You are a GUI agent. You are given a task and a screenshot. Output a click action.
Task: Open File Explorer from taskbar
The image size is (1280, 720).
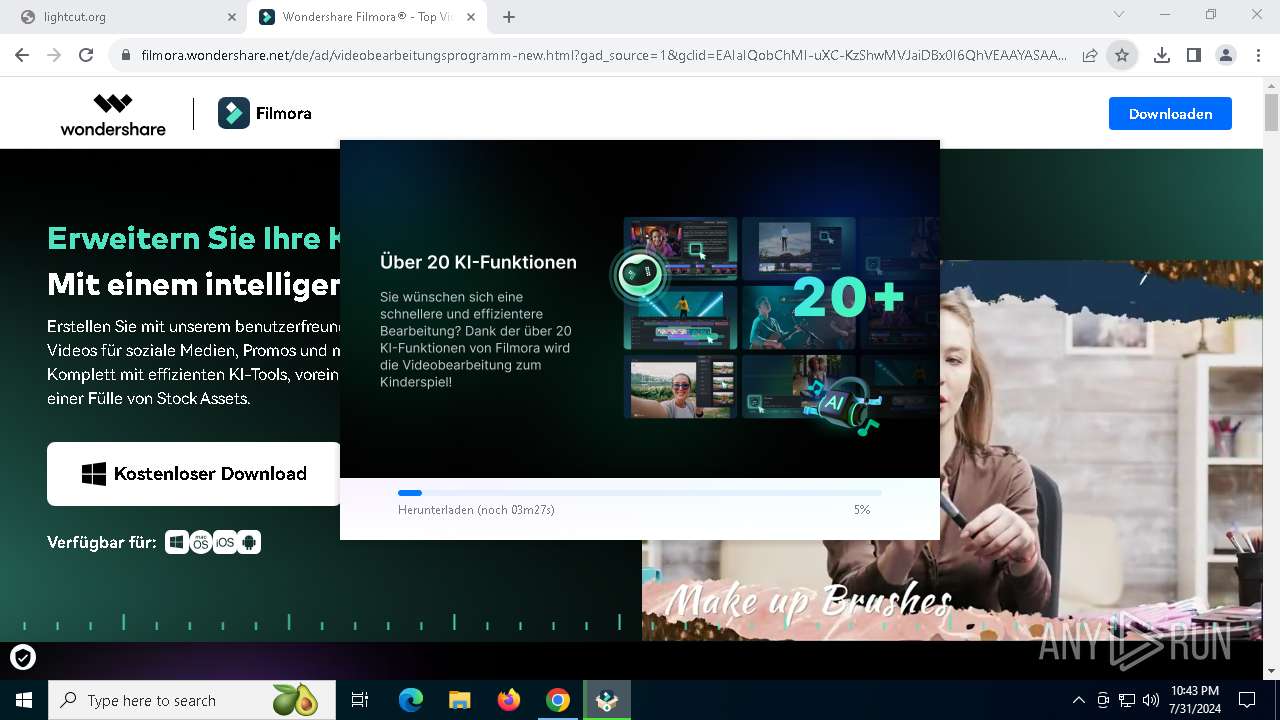(460, 700)
